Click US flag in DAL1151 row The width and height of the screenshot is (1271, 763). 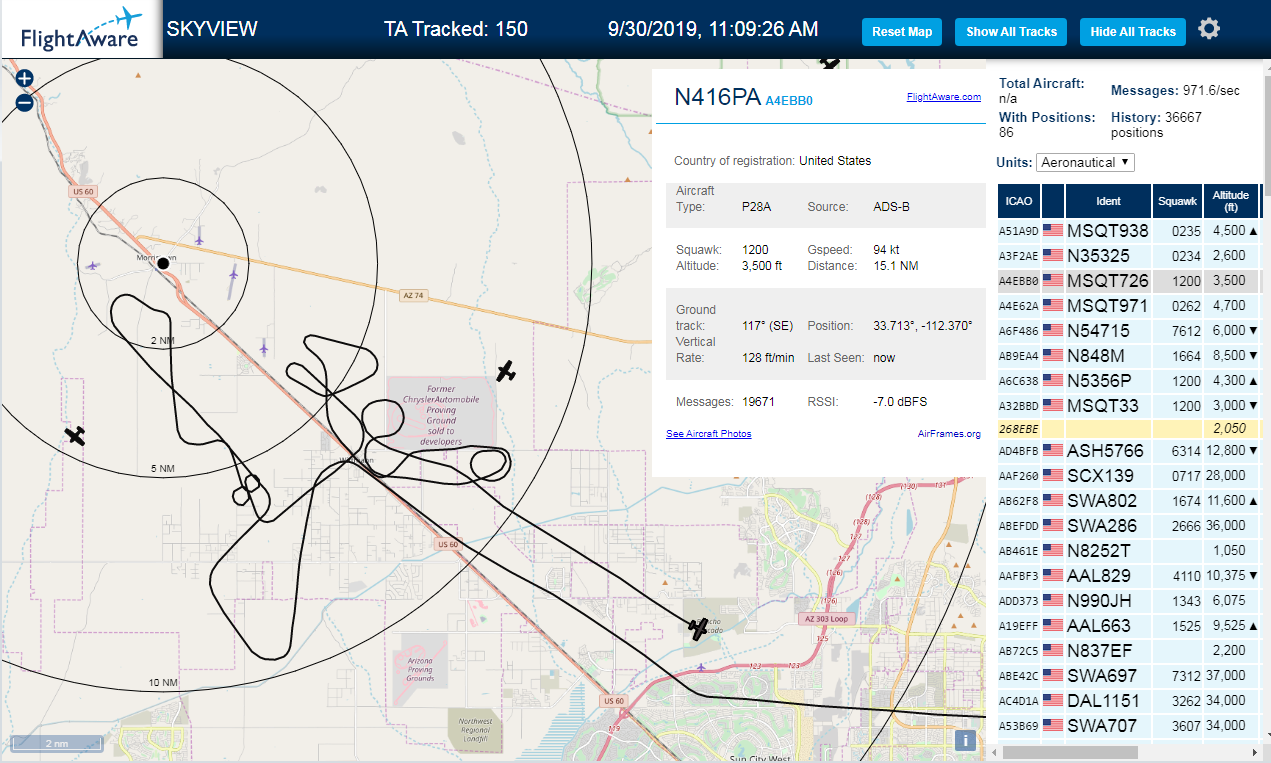click(1053, 700)
